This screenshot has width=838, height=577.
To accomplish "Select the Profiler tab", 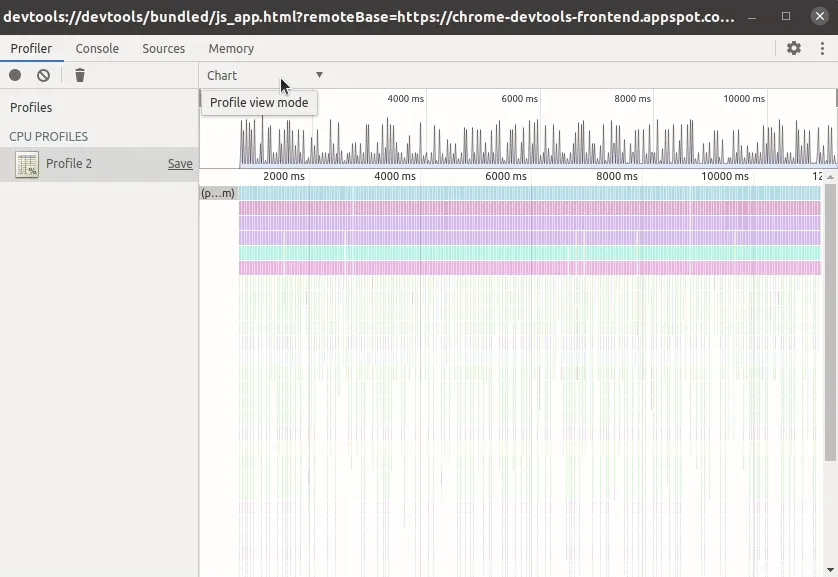I will (31, 48).
